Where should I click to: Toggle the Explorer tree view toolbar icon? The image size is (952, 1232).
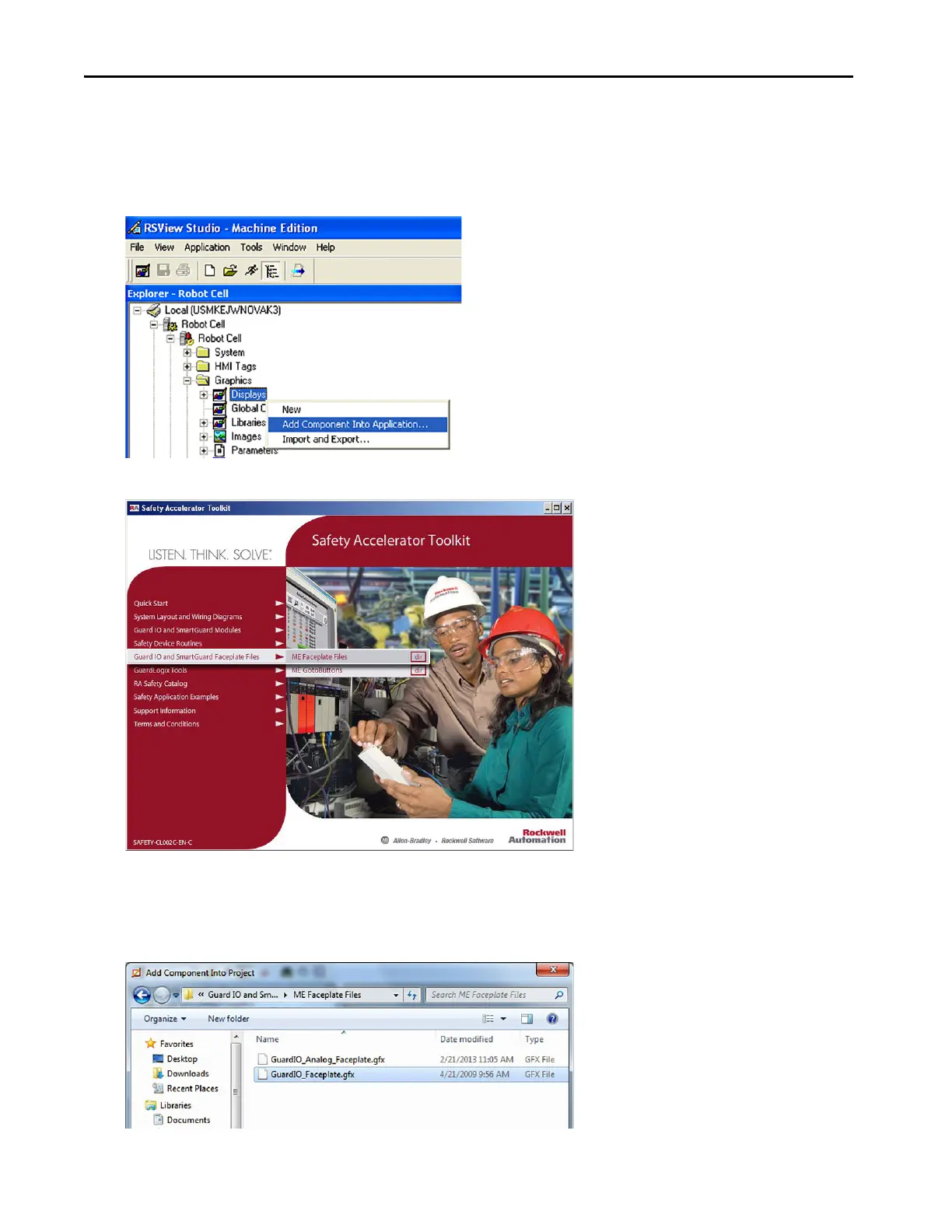click(x=271, y=271)
